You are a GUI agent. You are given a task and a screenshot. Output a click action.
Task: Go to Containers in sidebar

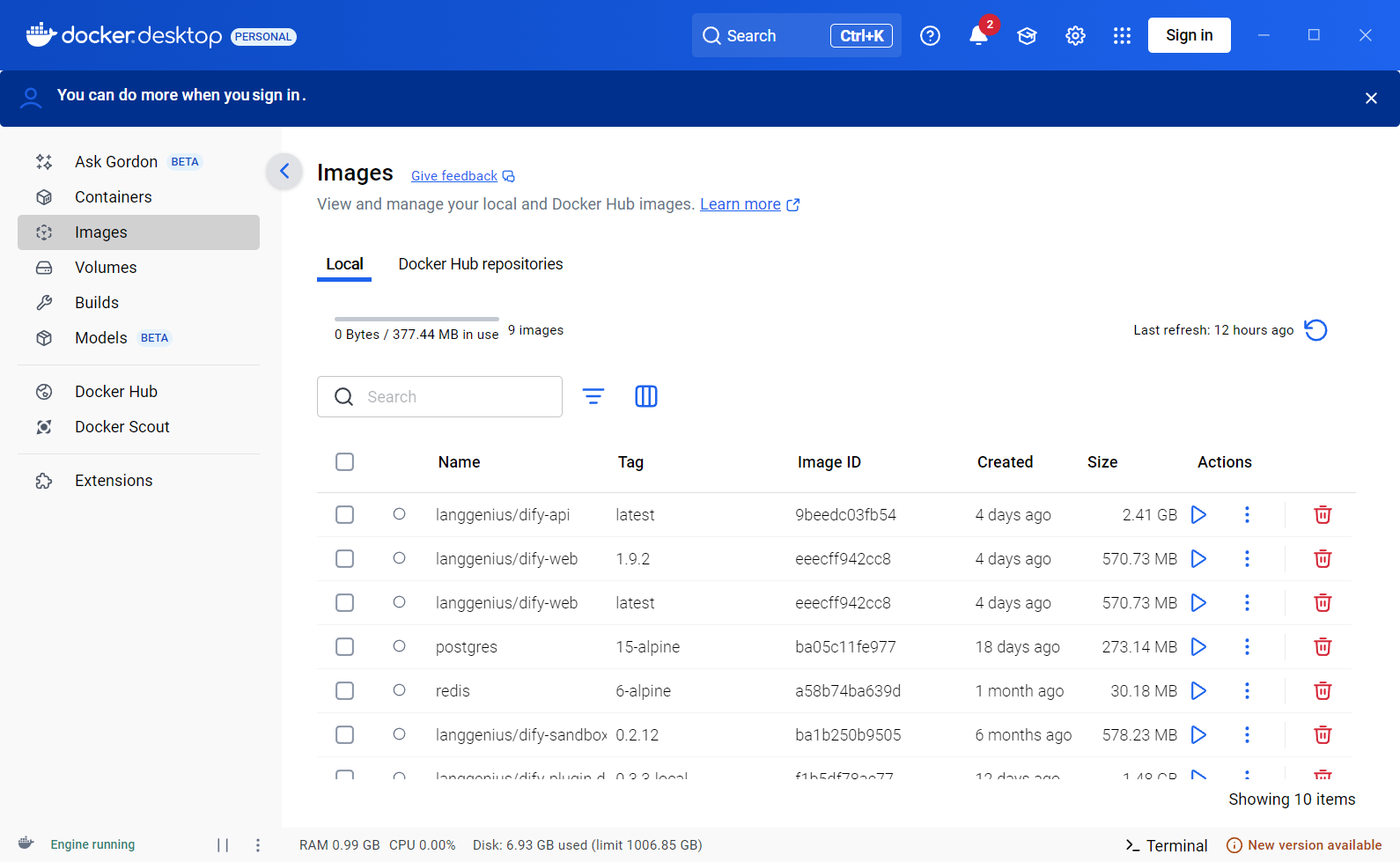[138, 197]
